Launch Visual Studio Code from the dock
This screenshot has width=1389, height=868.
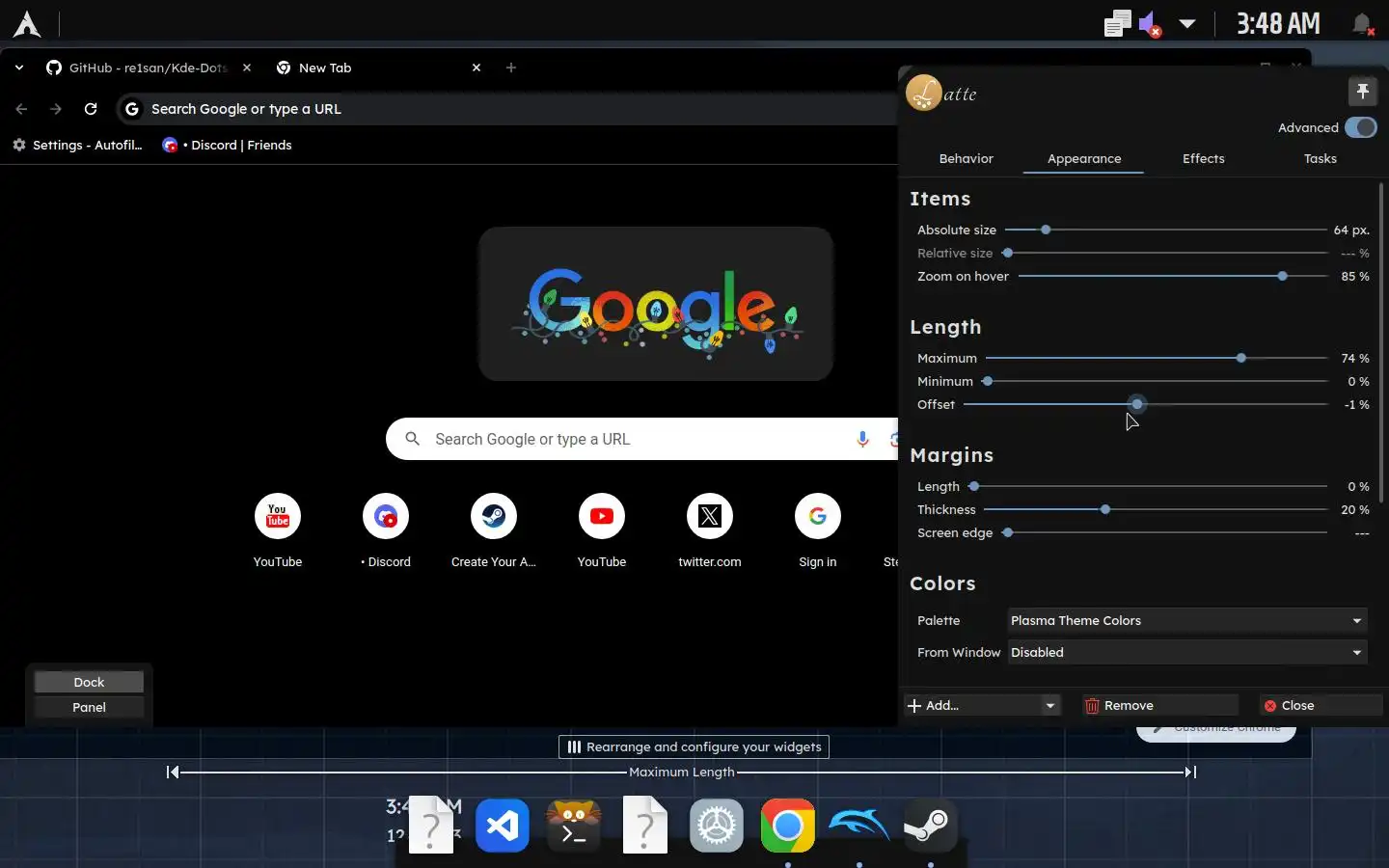coord(503,826)
